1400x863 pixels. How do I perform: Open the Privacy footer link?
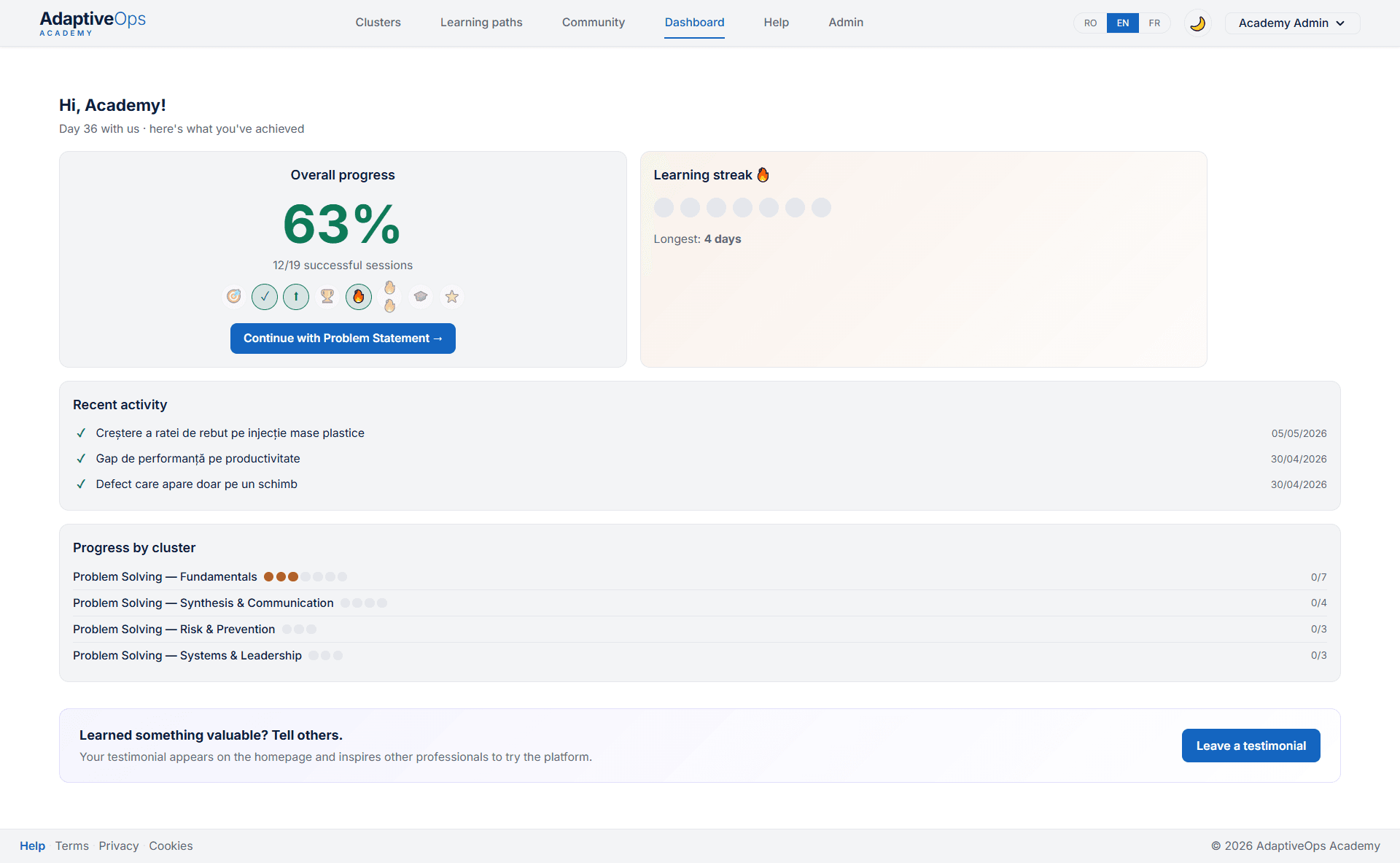[x=119, y=846]
